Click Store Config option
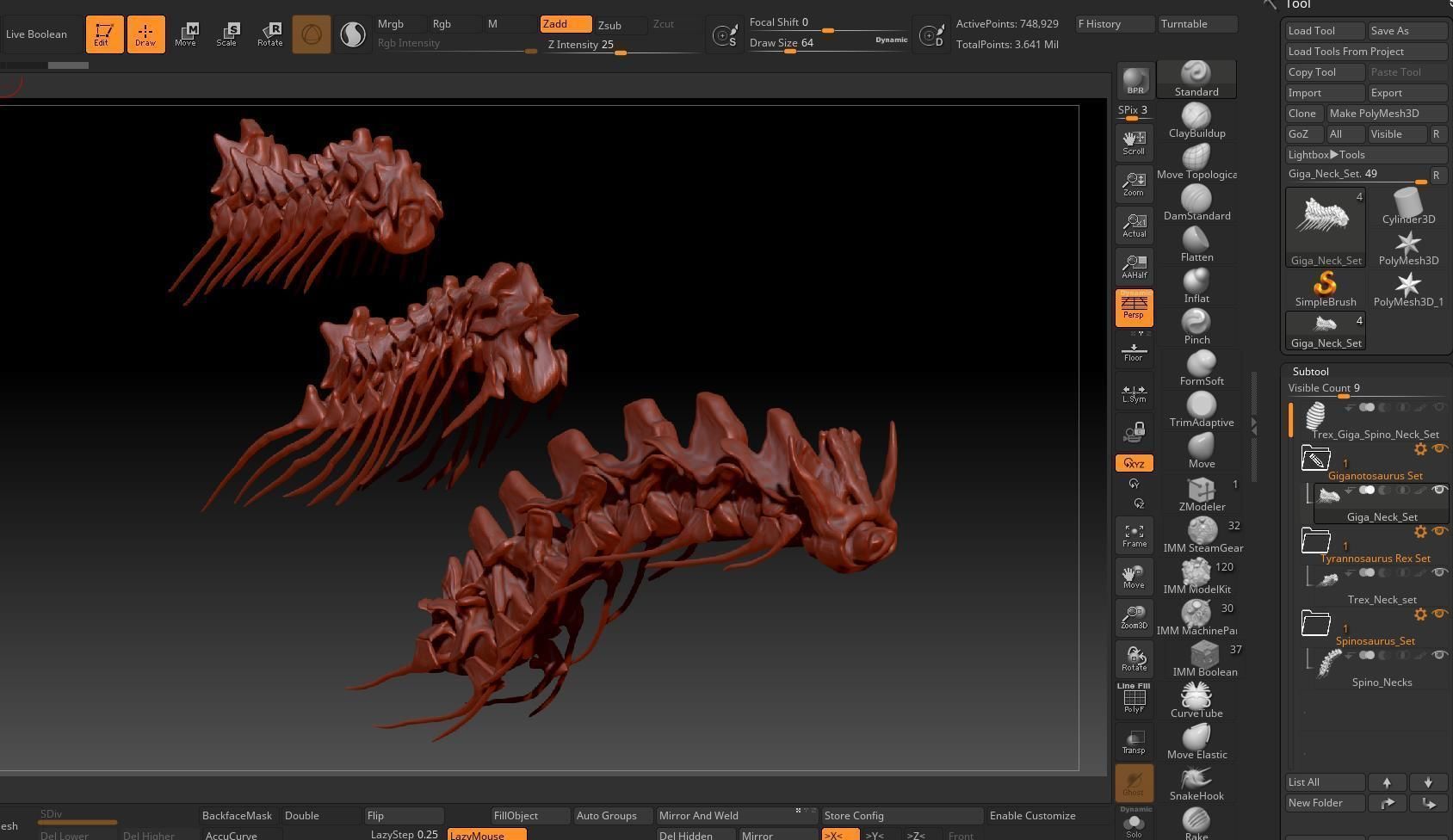The height and width of the screenshot is (840, 1453). 901,816
